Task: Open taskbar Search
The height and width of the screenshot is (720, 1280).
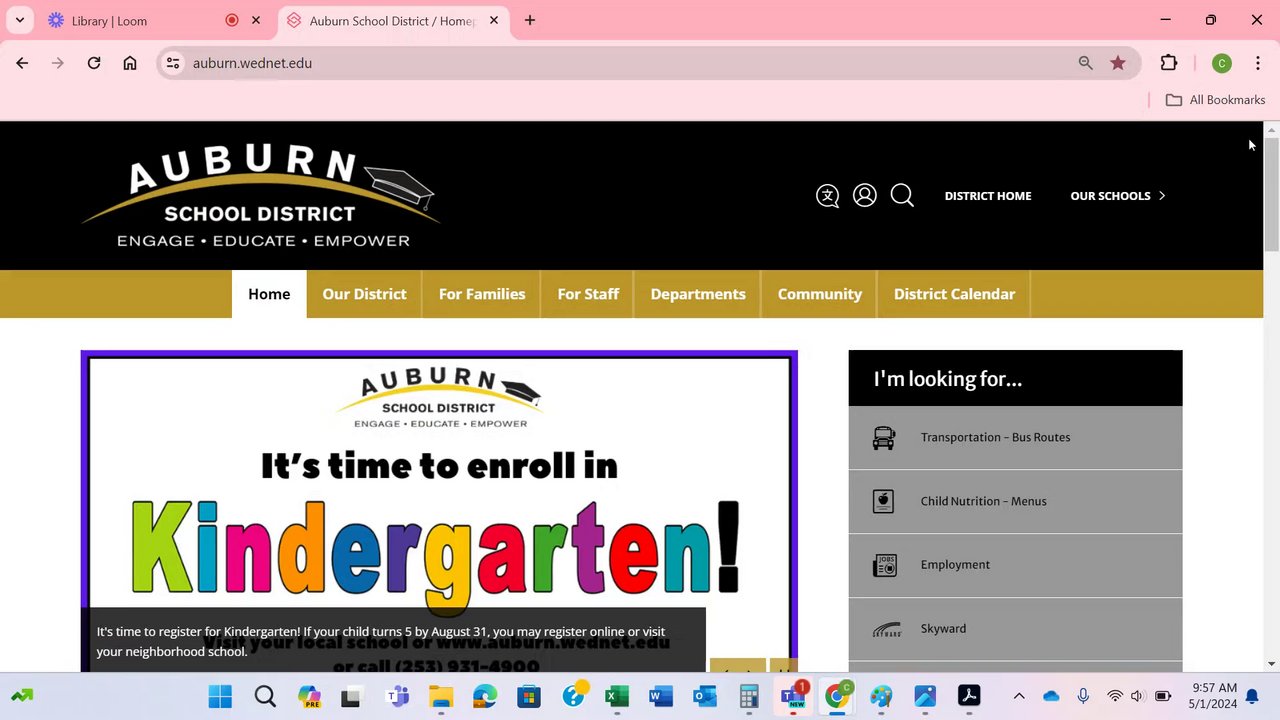Action: tap(265, 696)
